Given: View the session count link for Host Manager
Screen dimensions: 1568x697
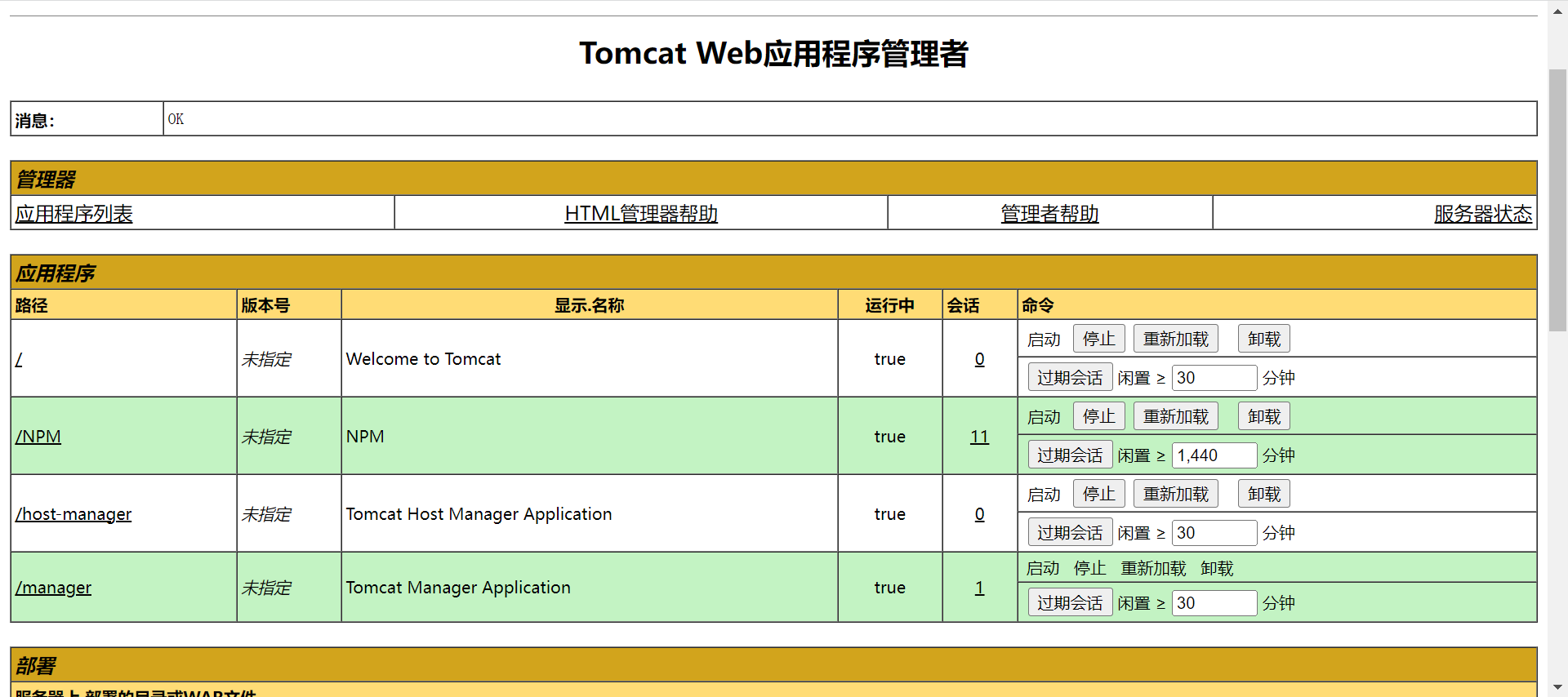Looking at the screenshot, I should tap(979, 514).
